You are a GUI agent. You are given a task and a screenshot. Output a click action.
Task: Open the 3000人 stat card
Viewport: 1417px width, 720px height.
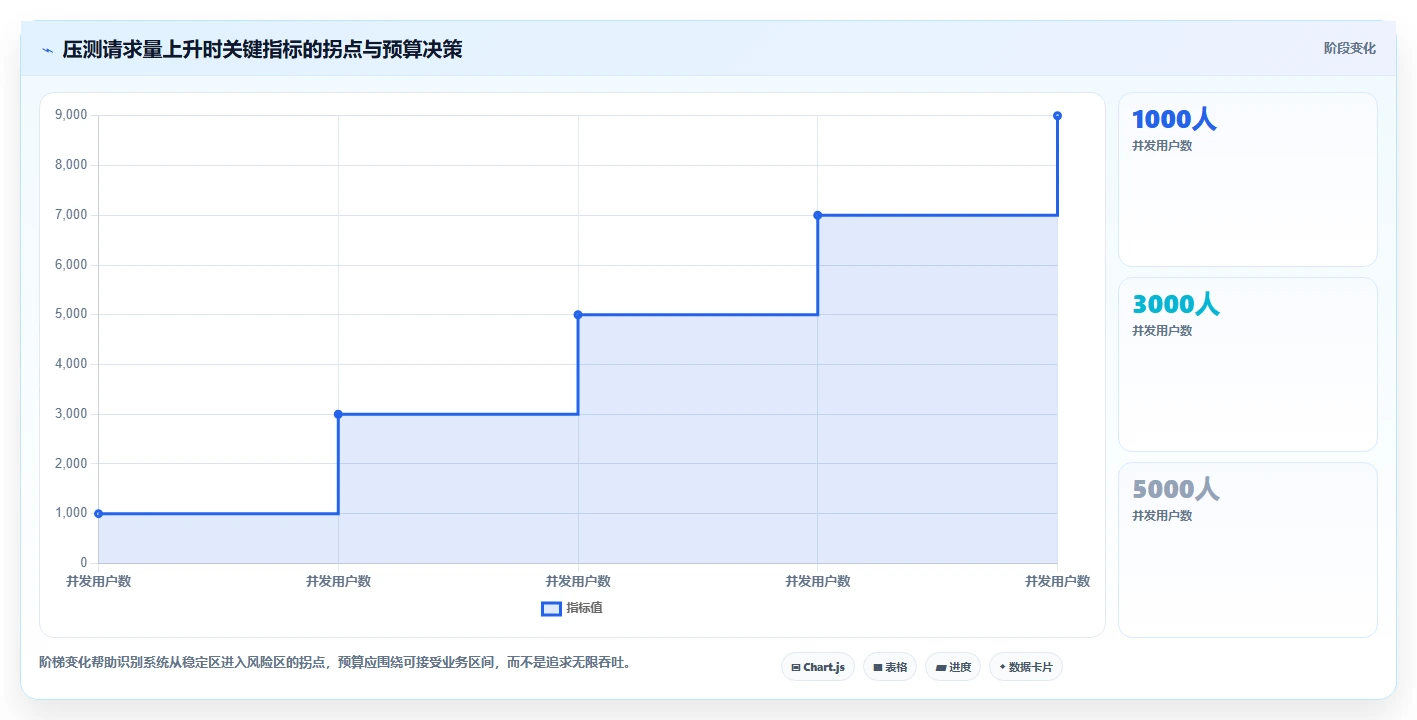pyautogui.click(x=1248, y=365)
